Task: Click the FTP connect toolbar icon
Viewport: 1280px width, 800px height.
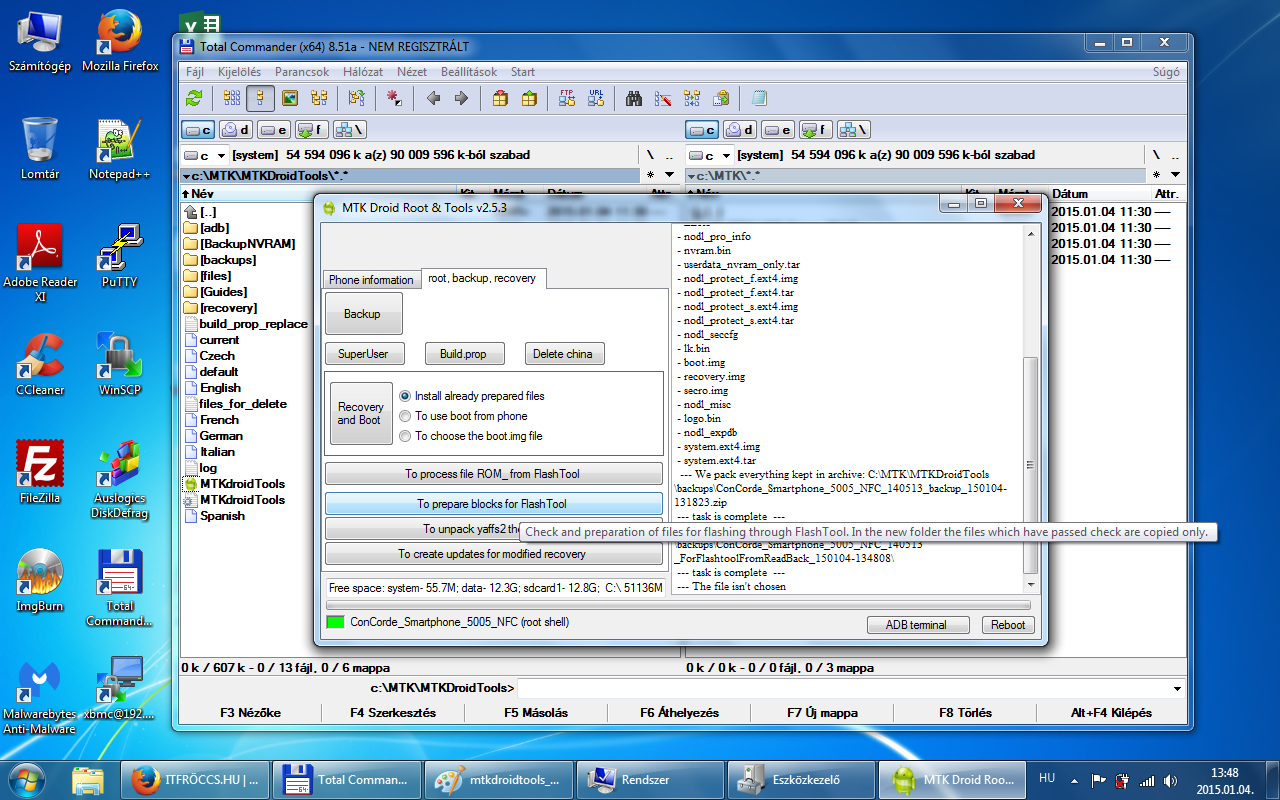Action: 567,98
